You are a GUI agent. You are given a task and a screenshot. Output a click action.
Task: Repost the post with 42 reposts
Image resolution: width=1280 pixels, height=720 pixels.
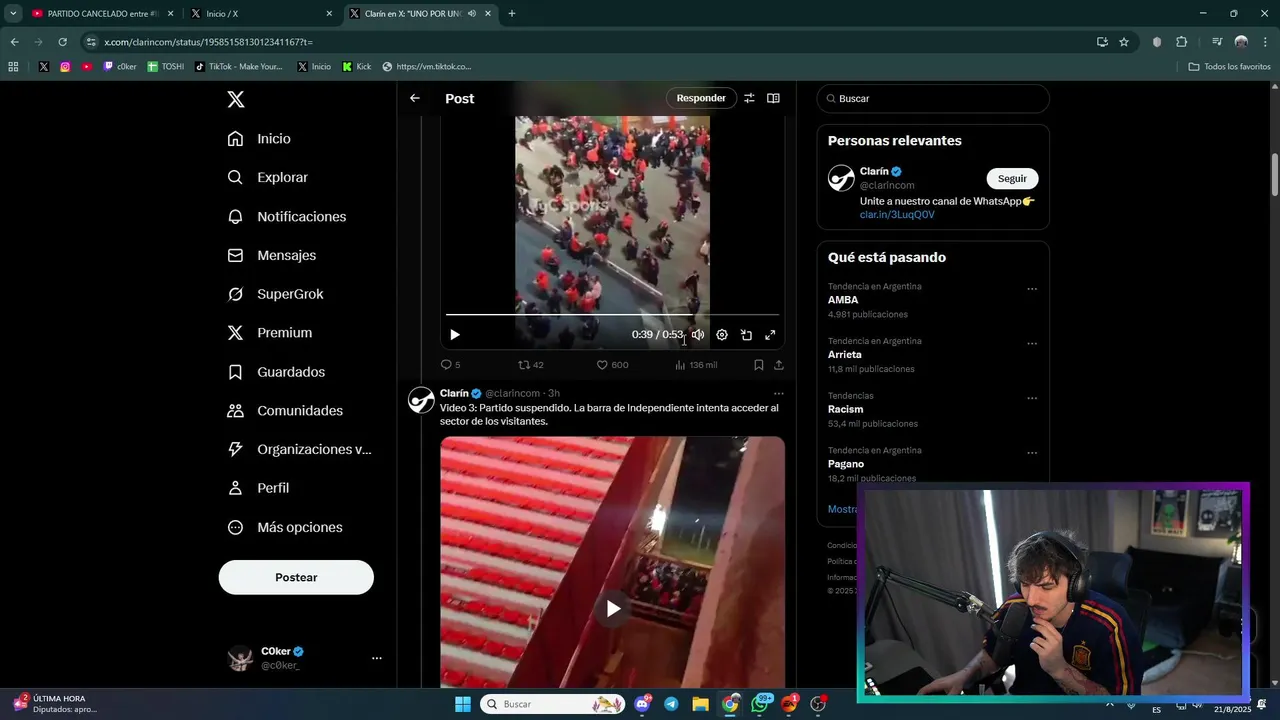coord(531,365)
